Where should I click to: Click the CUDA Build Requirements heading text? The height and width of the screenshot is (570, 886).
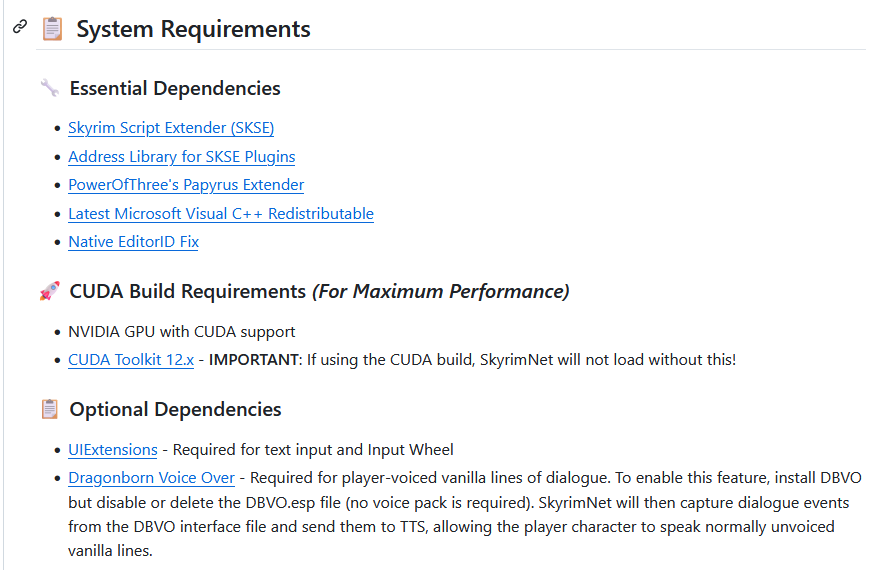(187, 291)
